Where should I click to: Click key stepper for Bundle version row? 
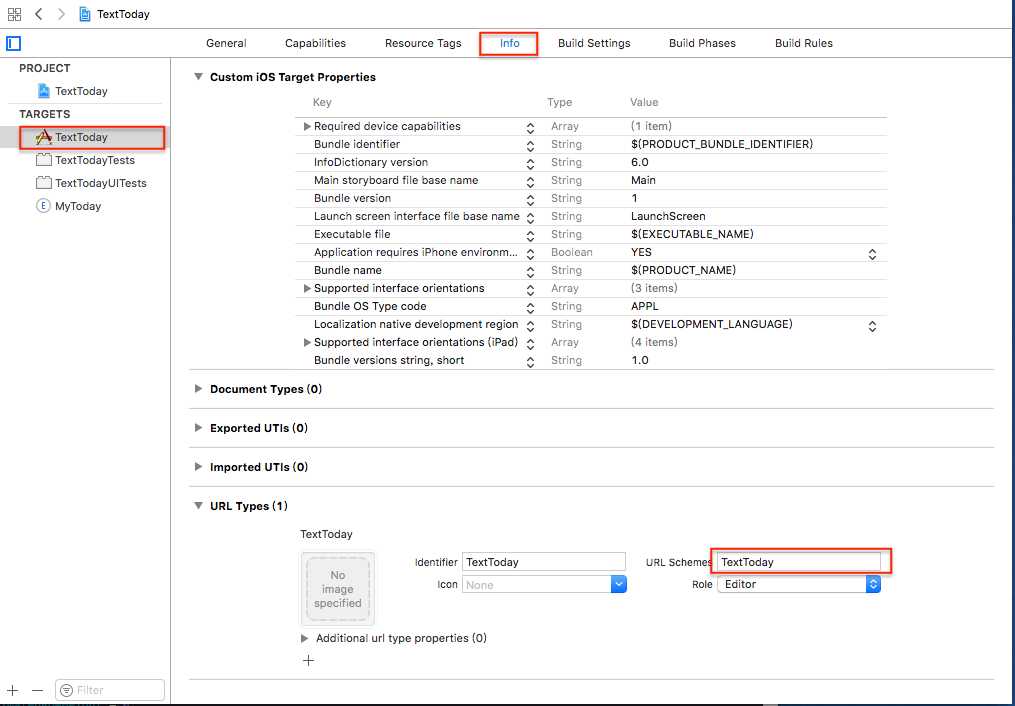point(530,200)
